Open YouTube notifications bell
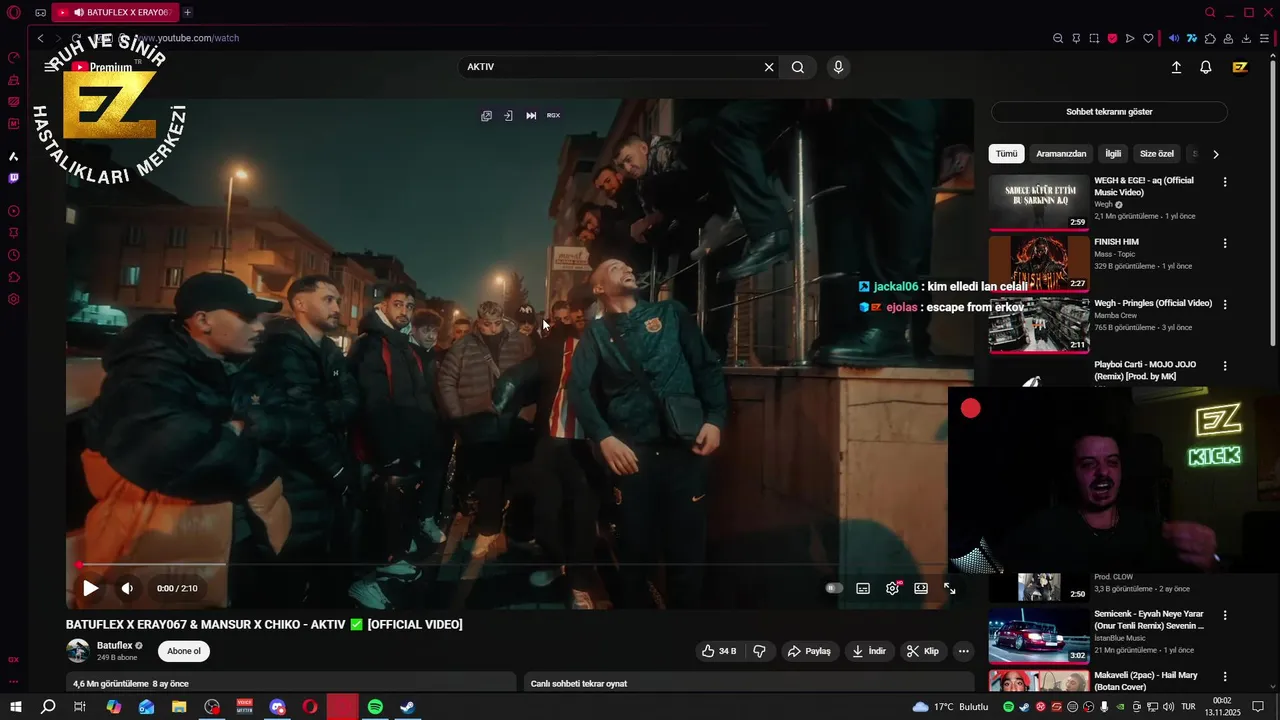1280x720 pixels. tap(1206, 67)
